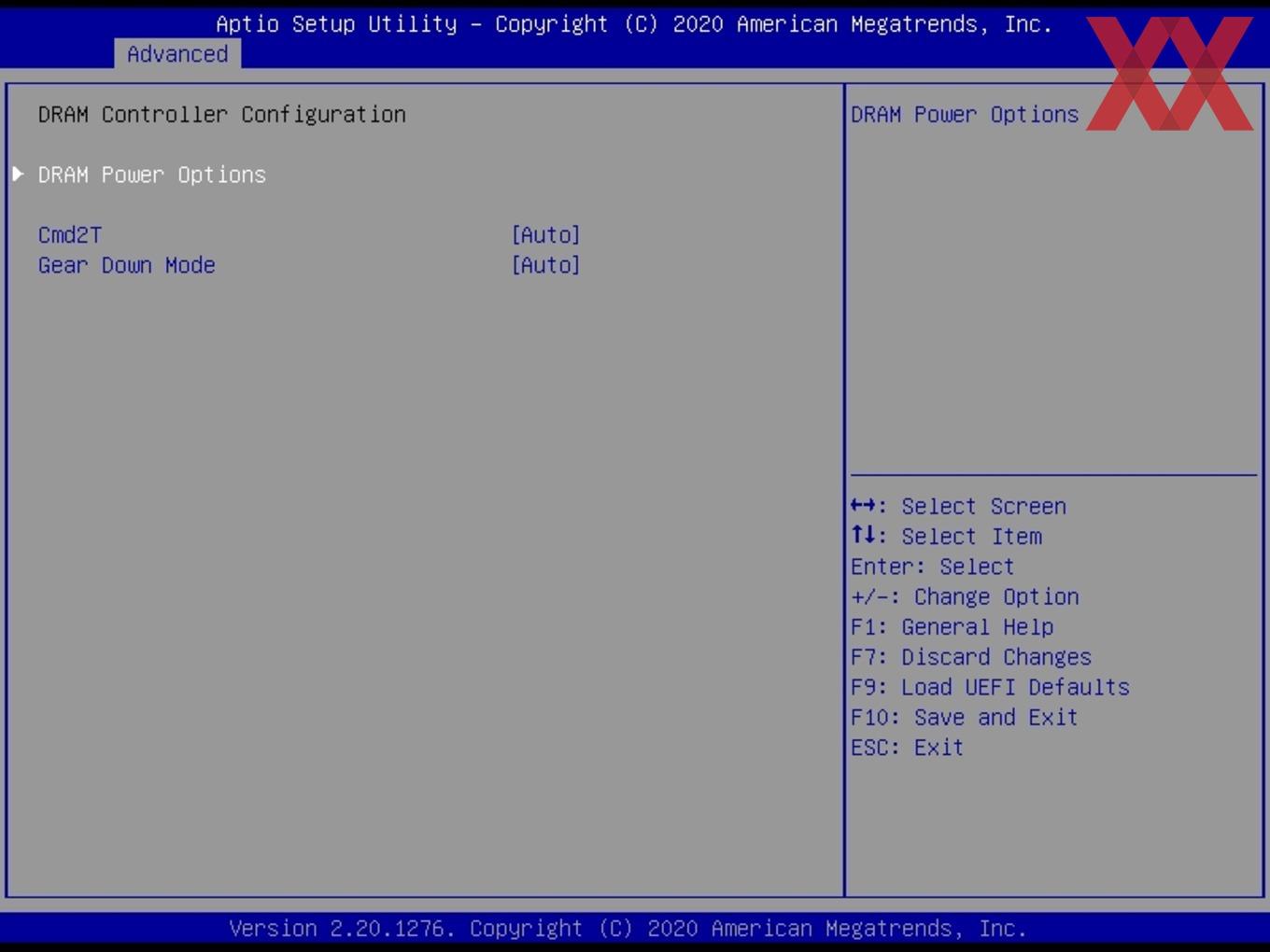The height and width of the screenshot is (952, 1270).
Task: Open DRAM Power Options submenu
Action: coord(152,175)
